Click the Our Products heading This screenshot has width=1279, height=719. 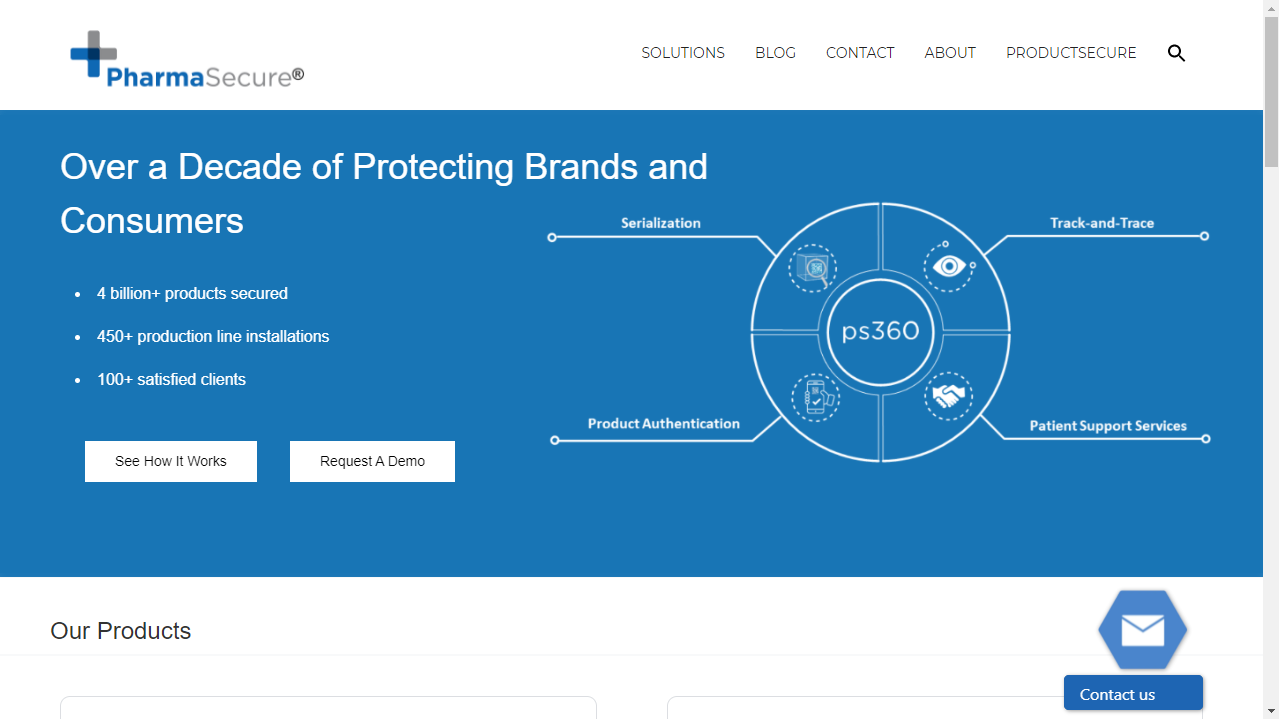coord(121,631)
